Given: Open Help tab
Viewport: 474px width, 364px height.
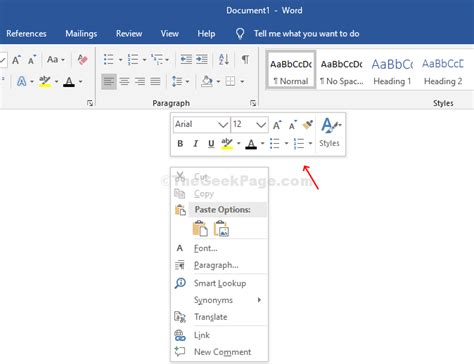Looking at the screenshot, I should (x=206, y=34).
